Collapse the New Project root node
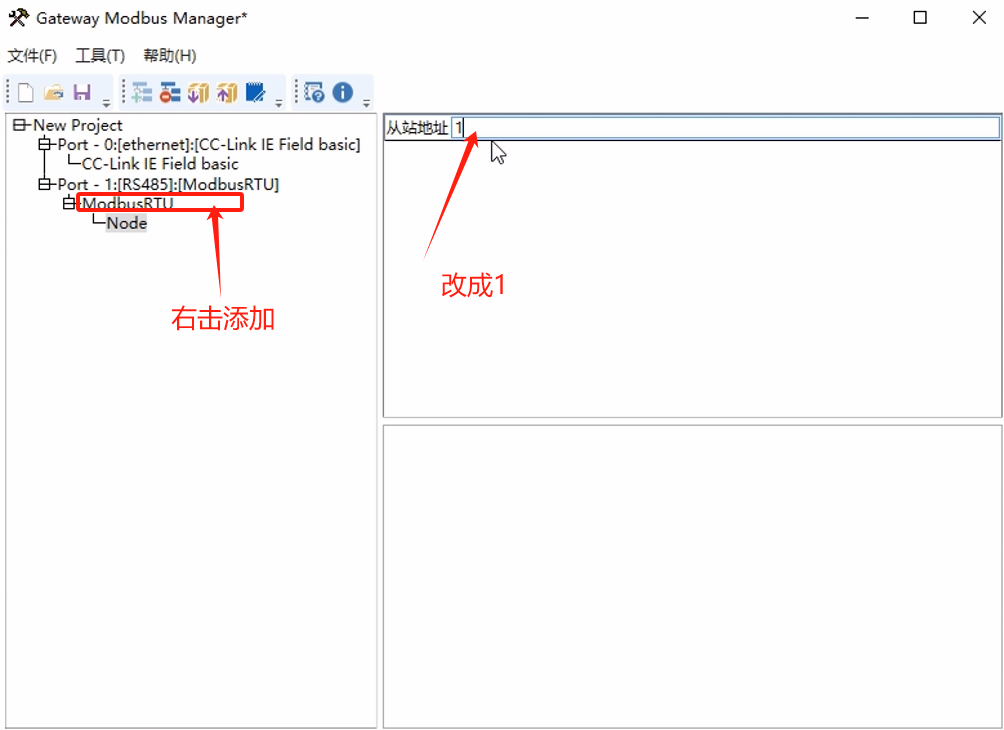The image size is (1004, 730). tap(20, 125)
